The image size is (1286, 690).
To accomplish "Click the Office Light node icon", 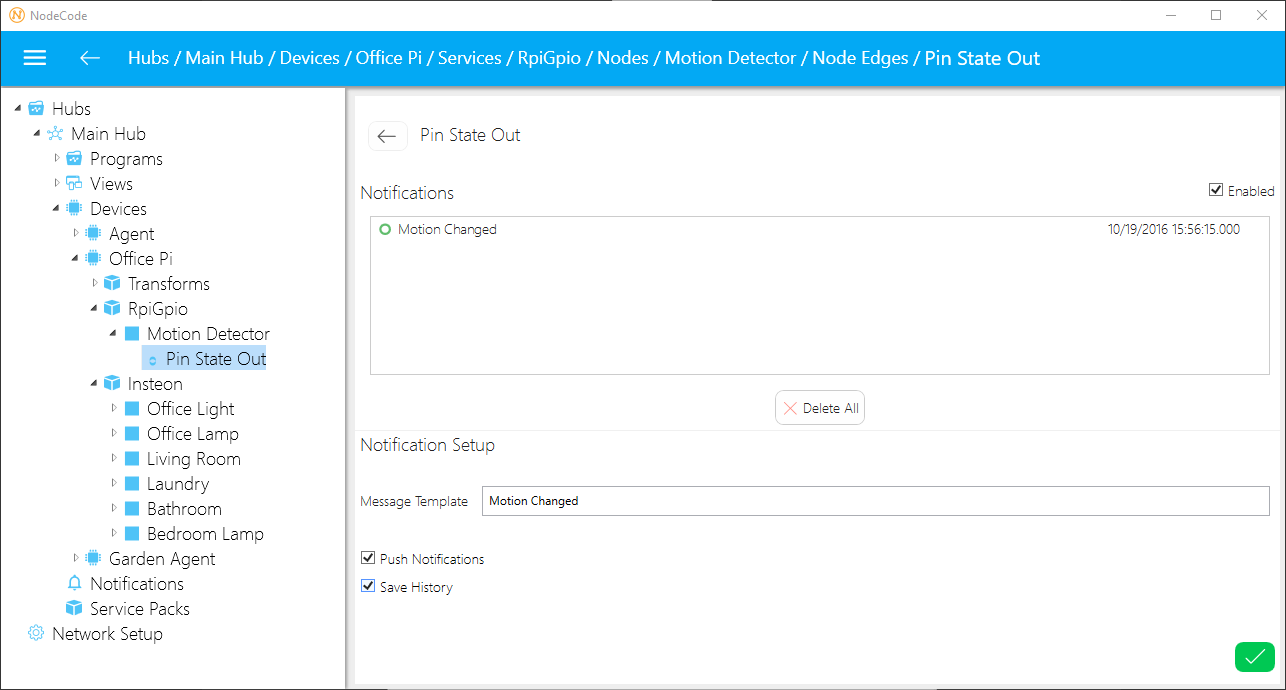I will (x=131, y=409).
